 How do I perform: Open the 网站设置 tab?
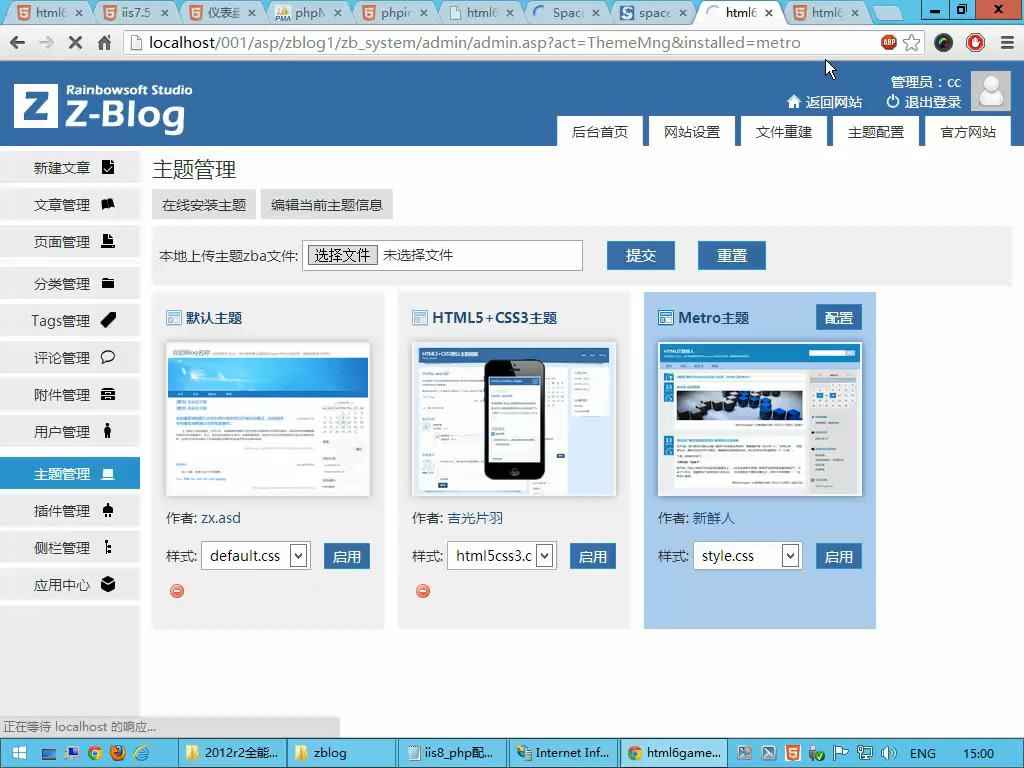coord(692,132)
